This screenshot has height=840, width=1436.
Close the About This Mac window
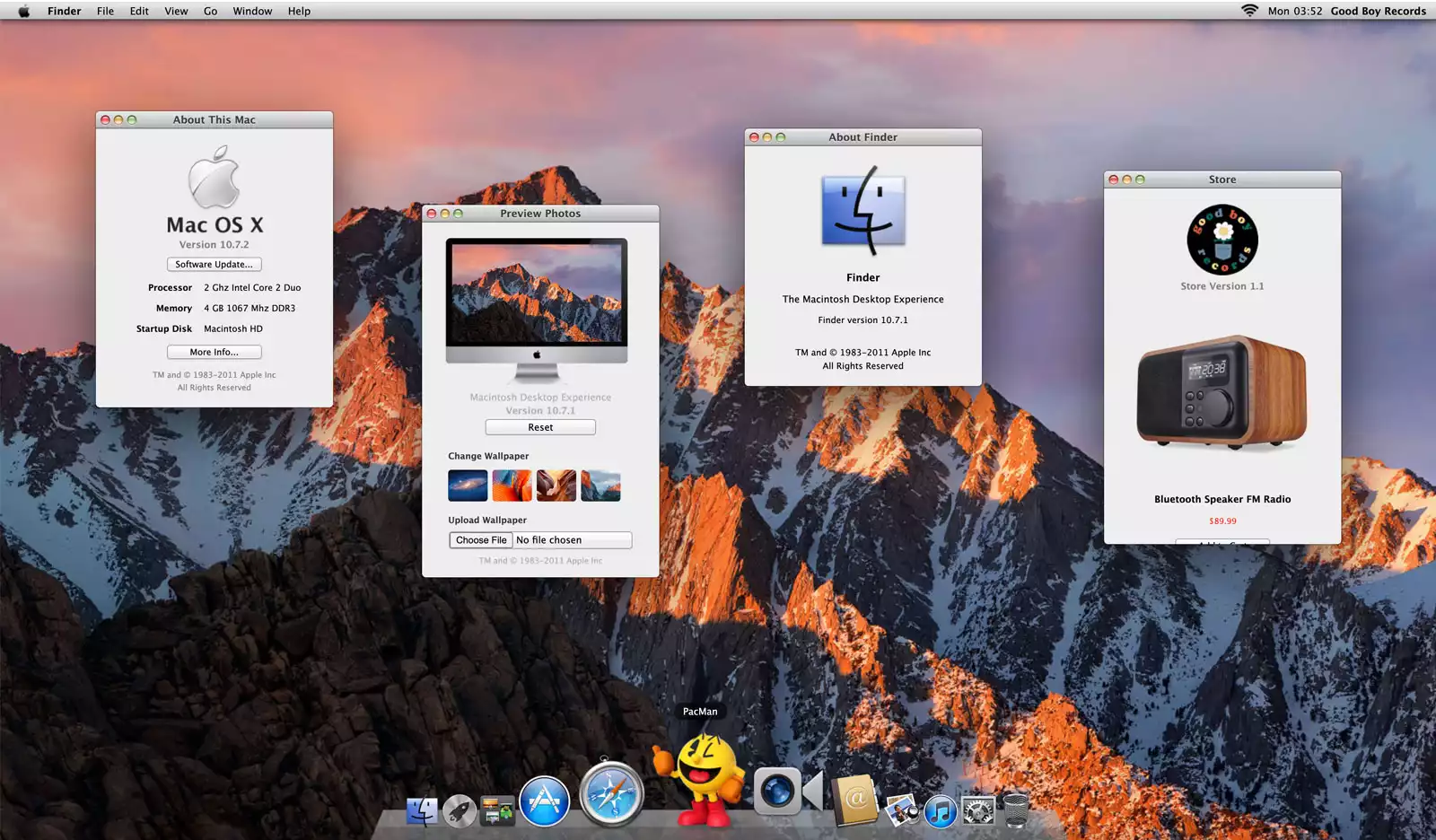pyautogui.click(x=105, y=119)
